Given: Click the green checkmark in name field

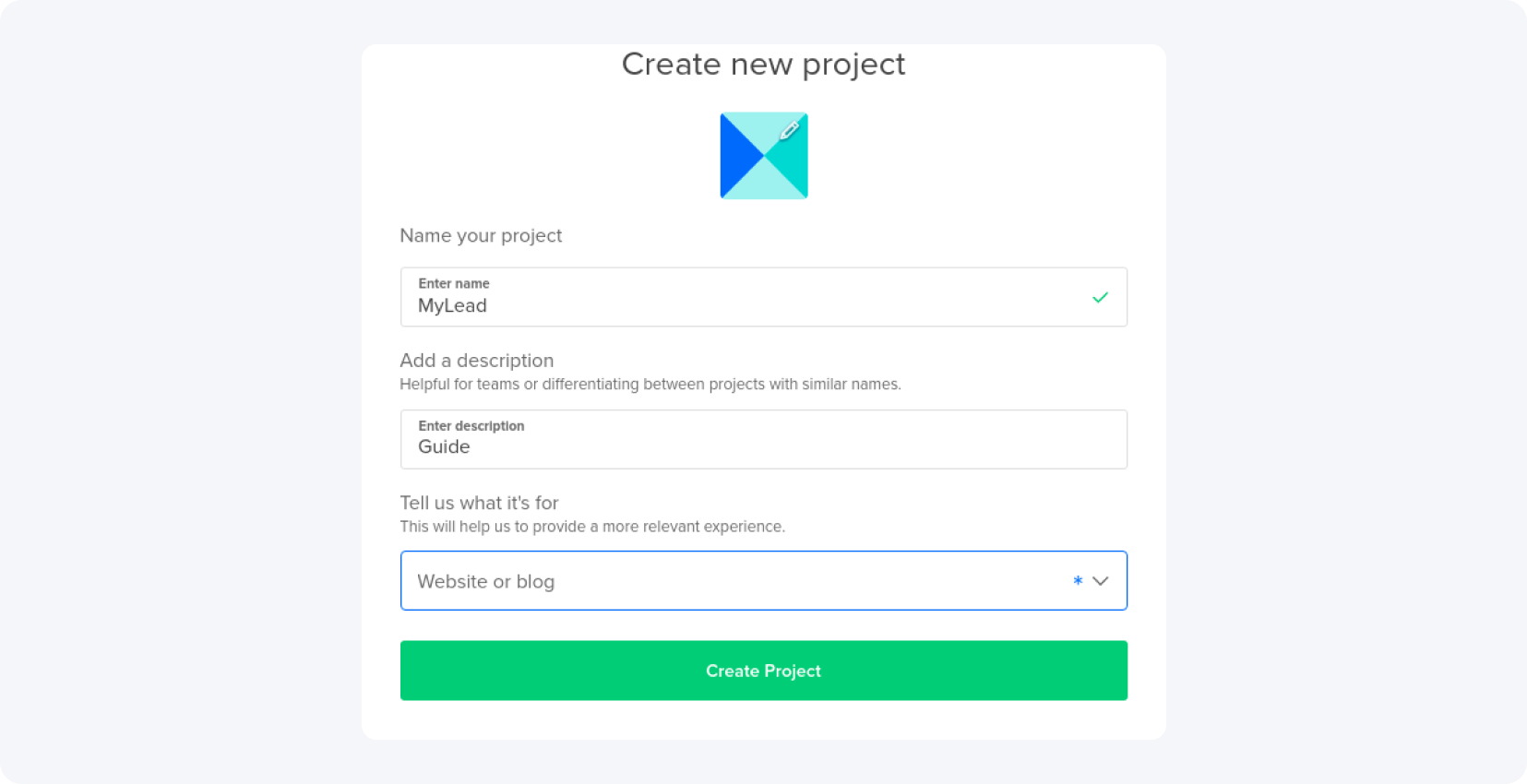Looking at the screenshot, I should 1100,297.
